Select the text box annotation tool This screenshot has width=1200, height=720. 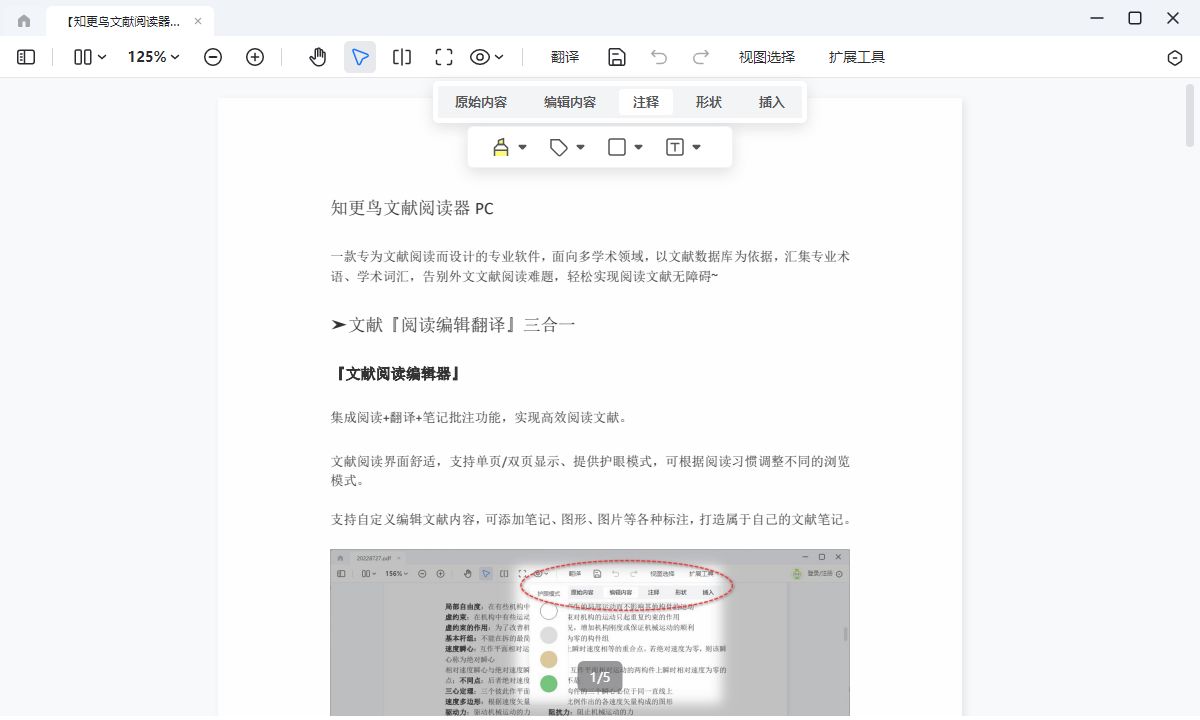tap(675, 147)
